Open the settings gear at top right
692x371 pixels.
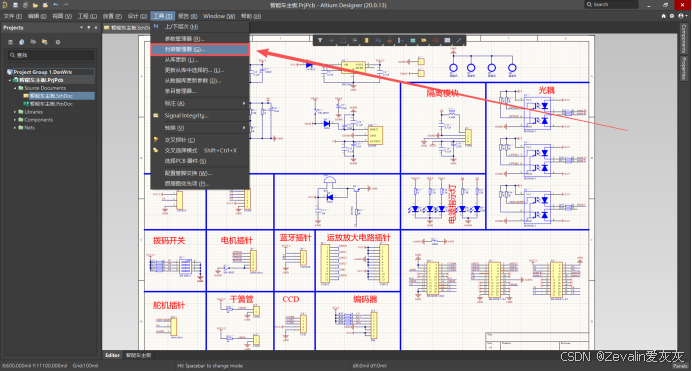tap(672, 16)
